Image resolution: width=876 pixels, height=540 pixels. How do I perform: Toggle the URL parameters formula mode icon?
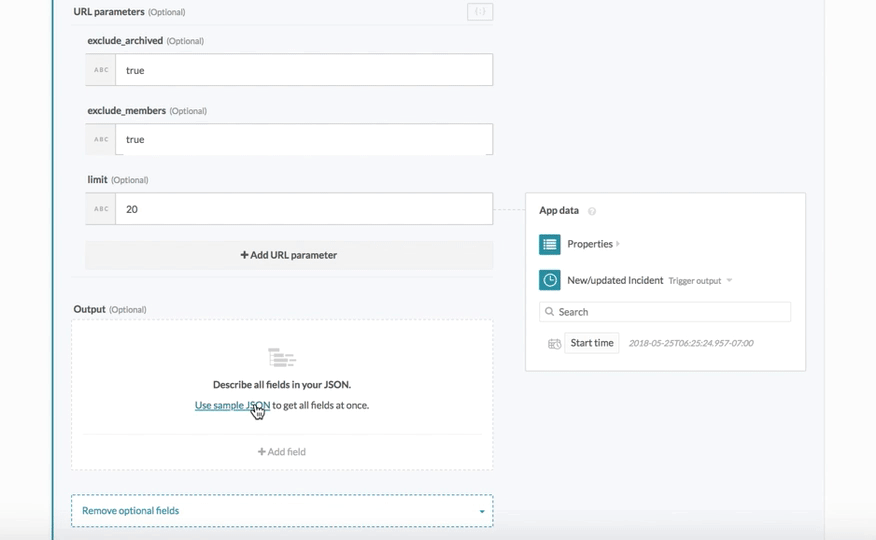[480, 12]
